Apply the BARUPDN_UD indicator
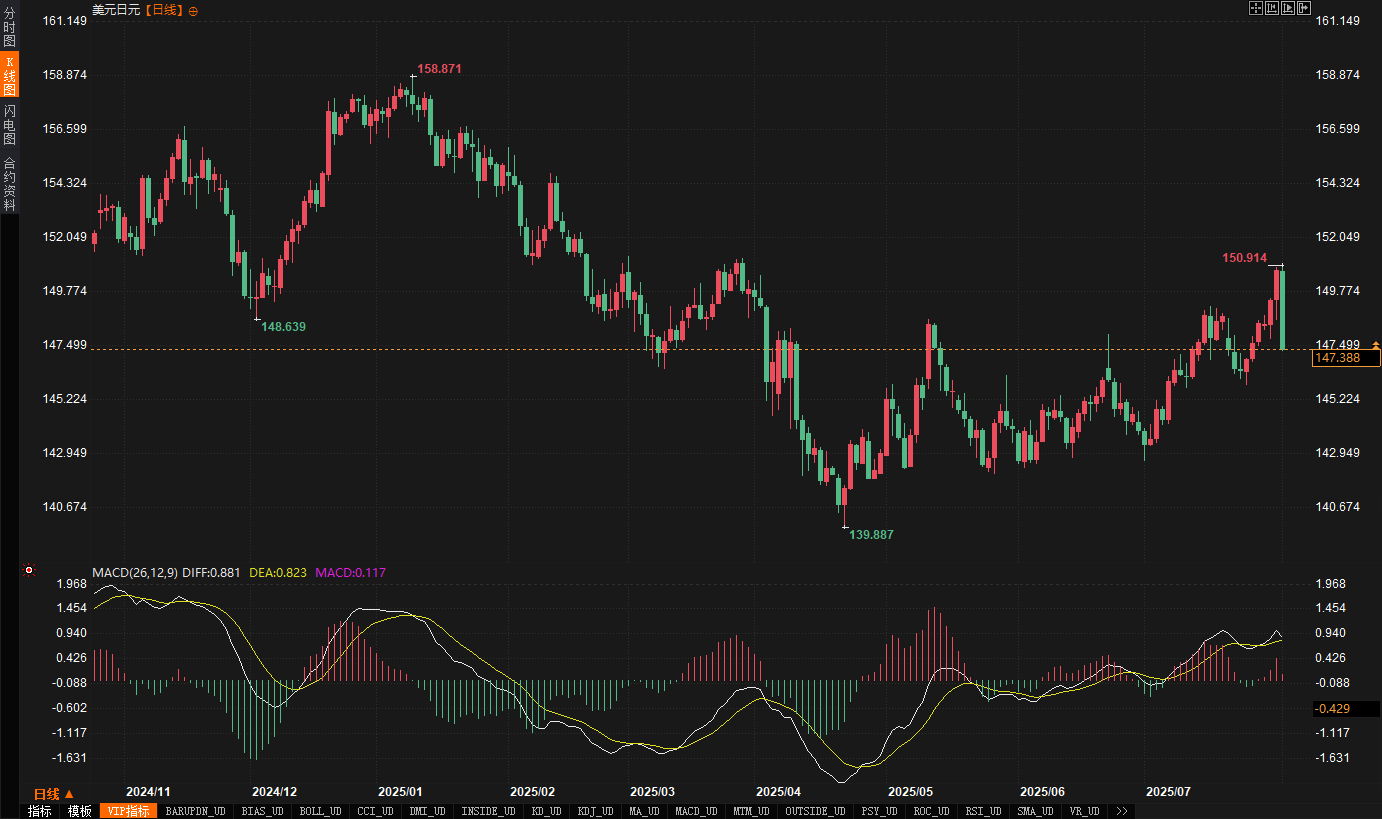This screenshot has width=1382, height=819. (x=196, y=811)
